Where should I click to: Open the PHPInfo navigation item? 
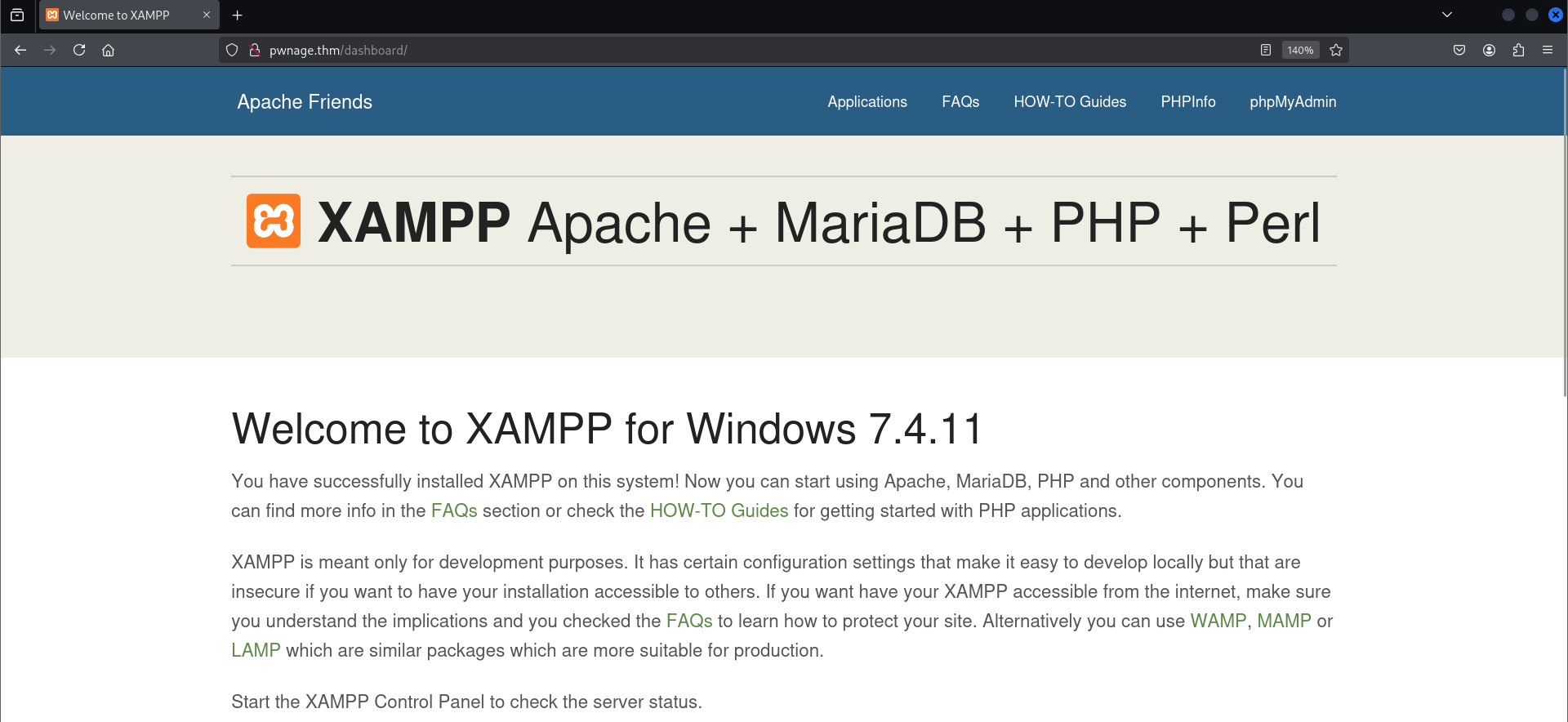click(1188, 102)
